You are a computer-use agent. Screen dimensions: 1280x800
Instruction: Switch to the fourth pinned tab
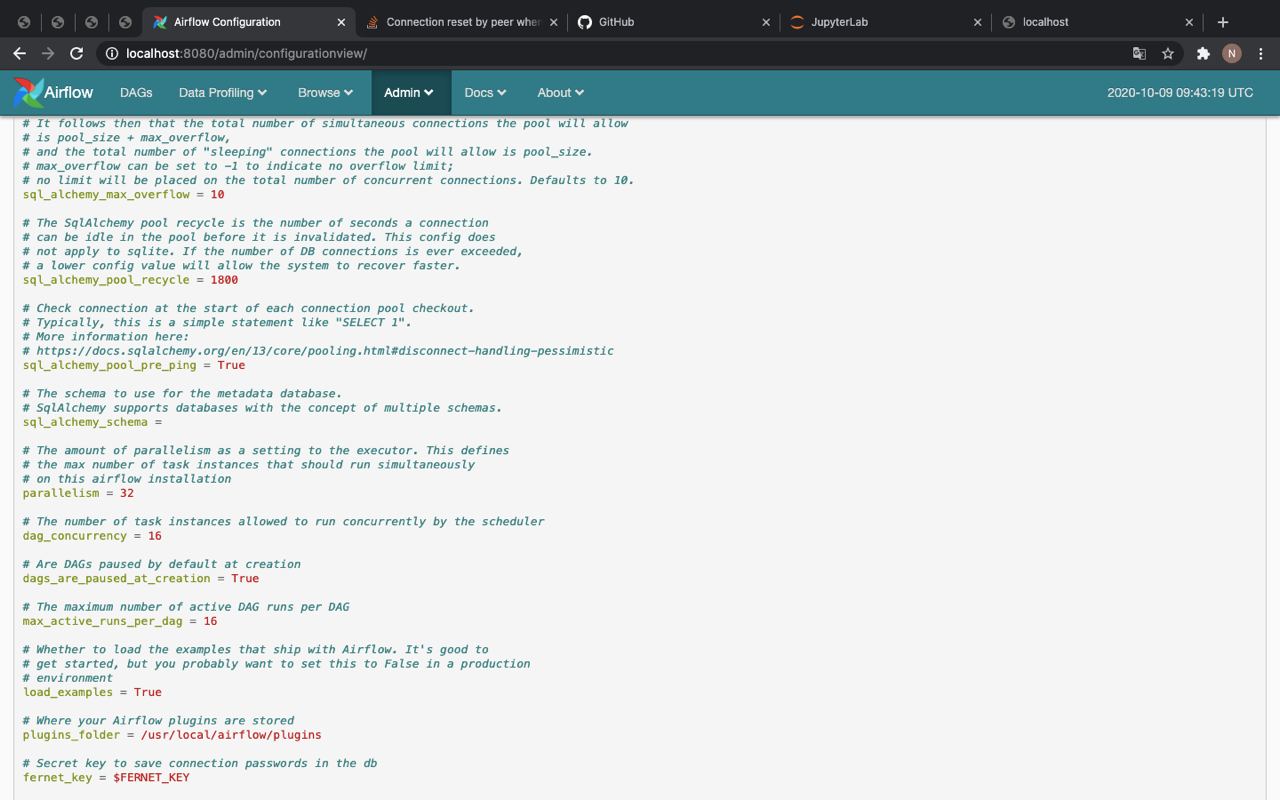tap(125, 22)
